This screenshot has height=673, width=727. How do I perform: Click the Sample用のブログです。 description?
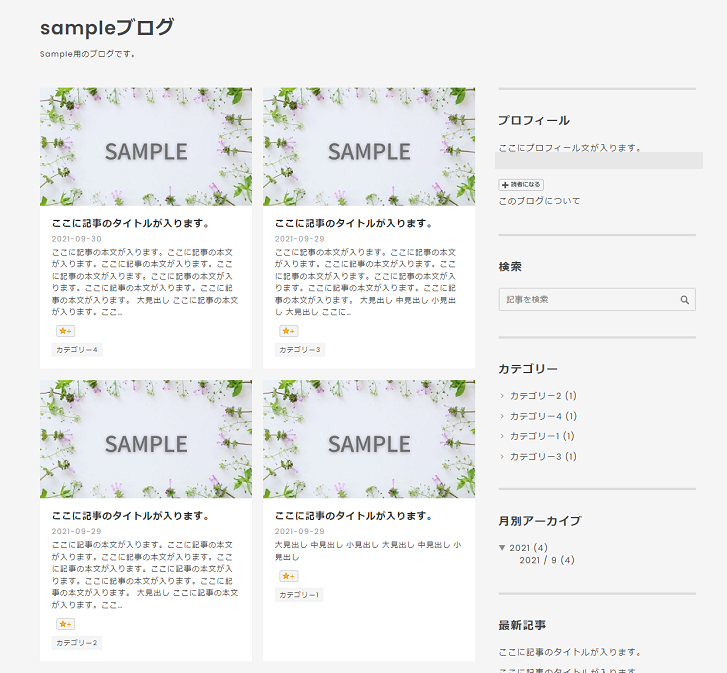(88, 54)
